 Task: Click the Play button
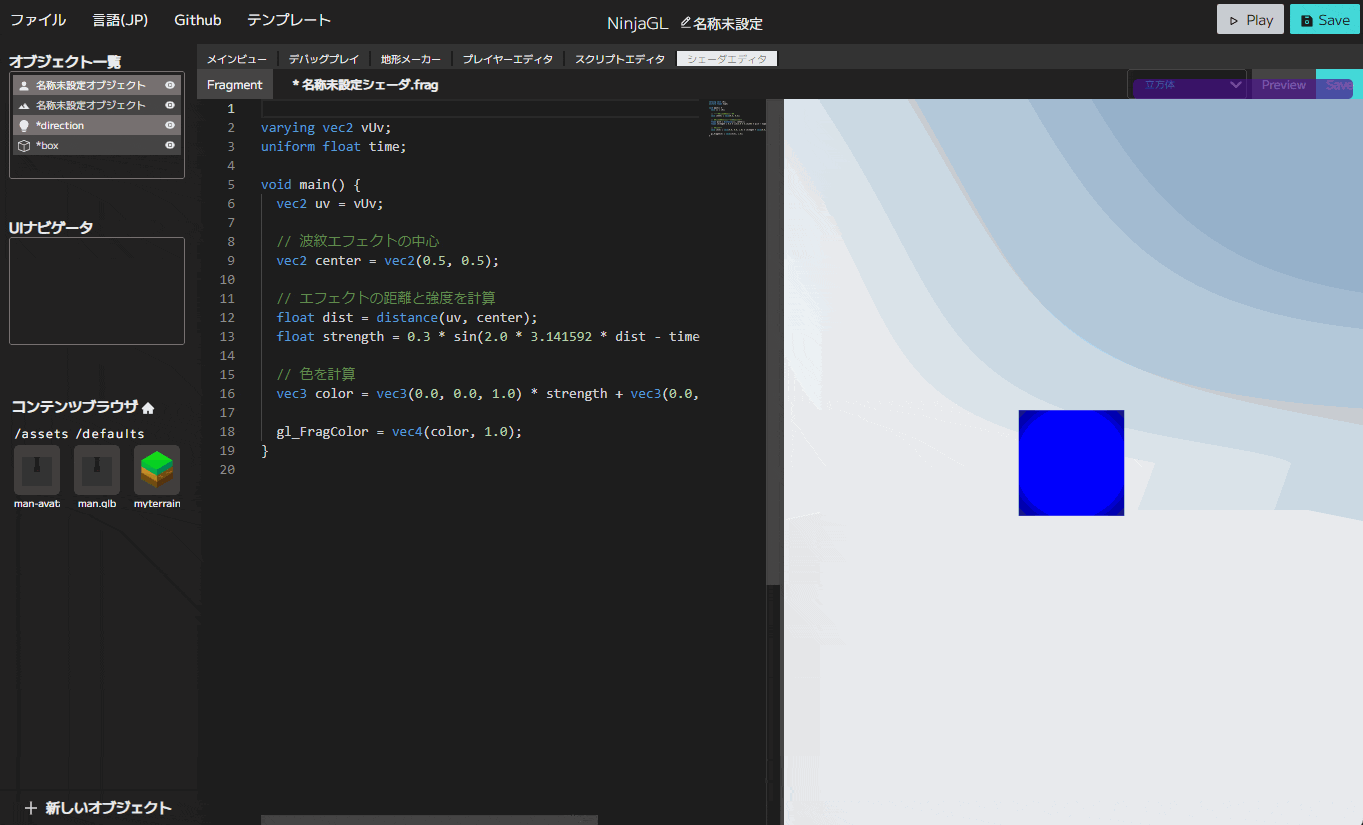[x=1249, y=18]
